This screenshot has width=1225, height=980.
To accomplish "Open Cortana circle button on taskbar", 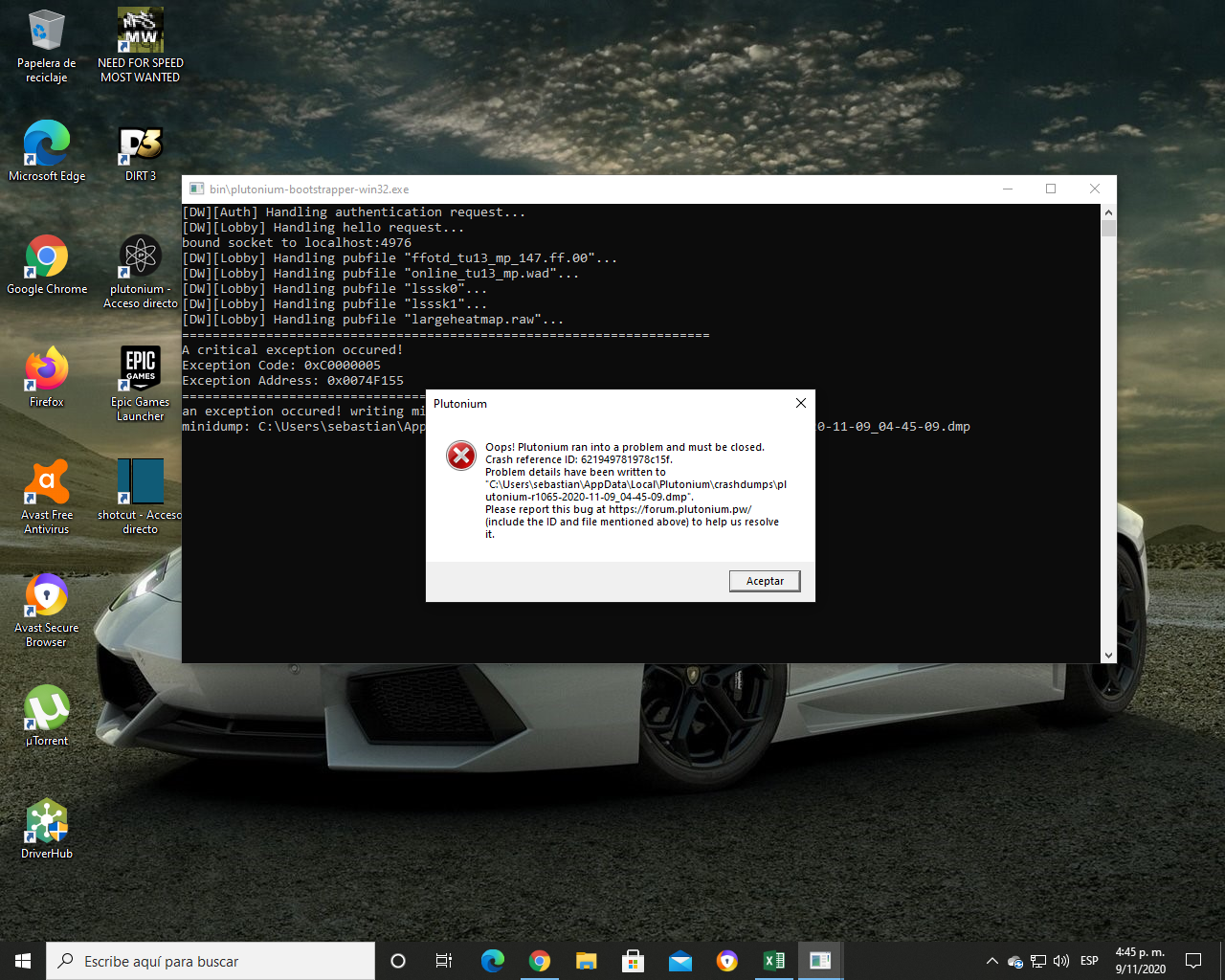I will point(398,961).
